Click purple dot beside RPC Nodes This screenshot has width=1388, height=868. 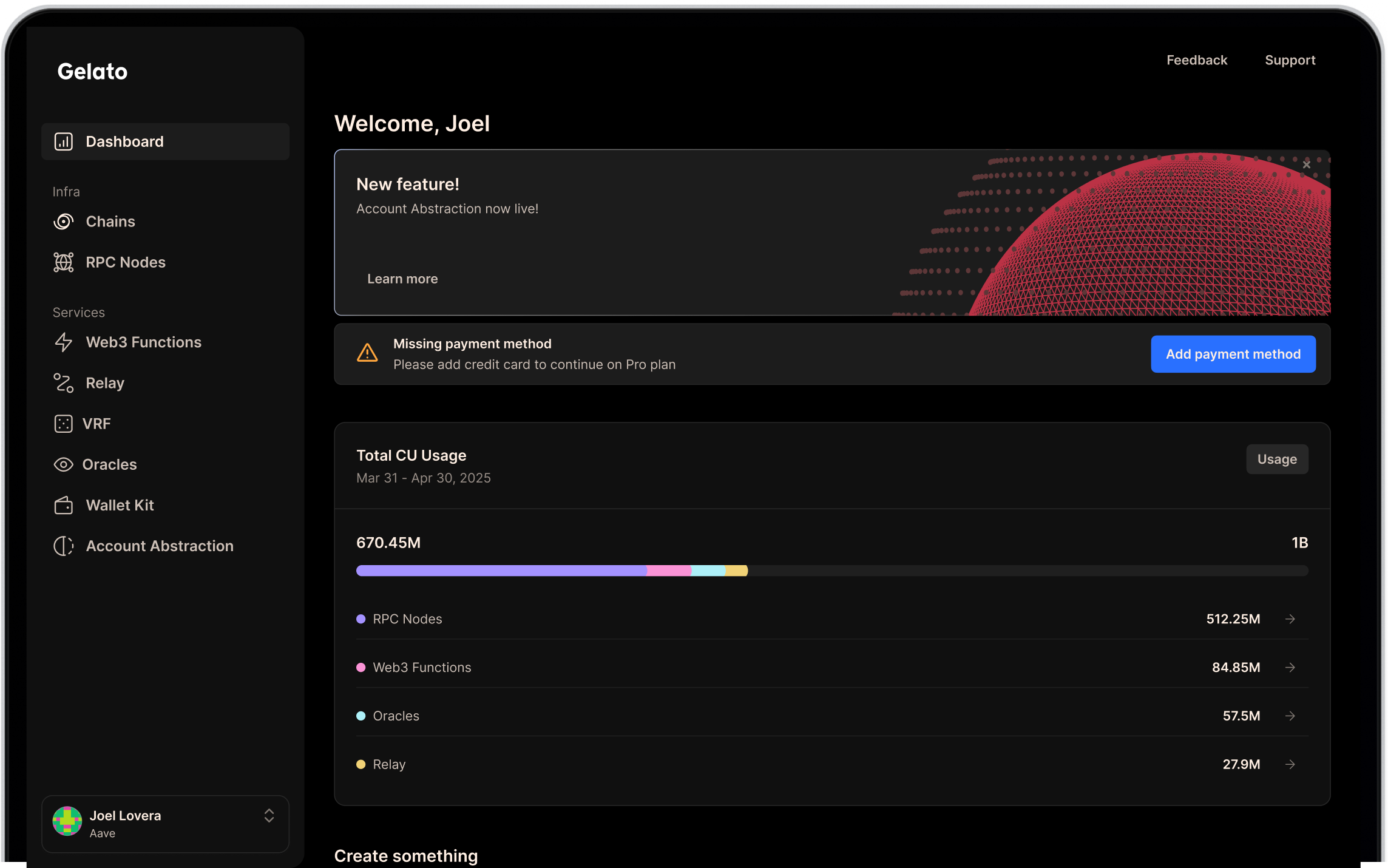[x=361, y=619]
